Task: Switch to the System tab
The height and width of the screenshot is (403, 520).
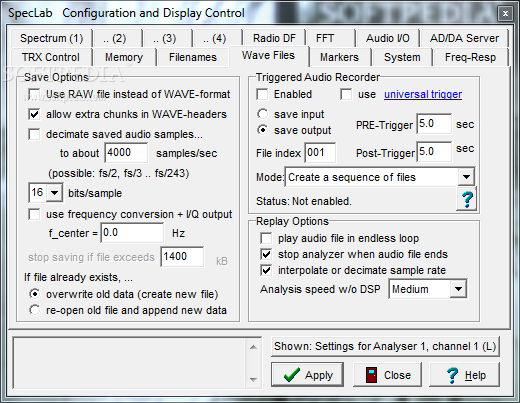Action: click(x=402, y=57)
